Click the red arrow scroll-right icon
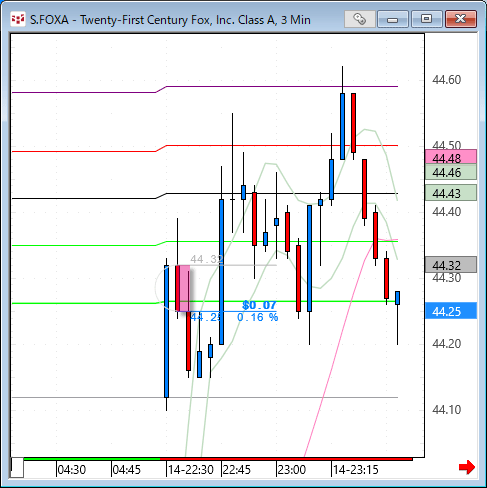 tap(467, 467)
